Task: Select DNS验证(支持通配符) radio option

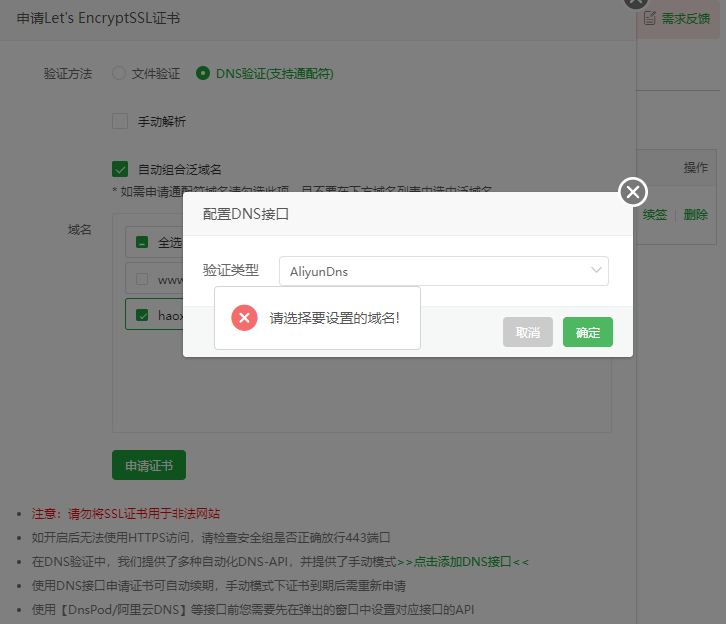Action: pyautogui.click(x=203, y=73)
